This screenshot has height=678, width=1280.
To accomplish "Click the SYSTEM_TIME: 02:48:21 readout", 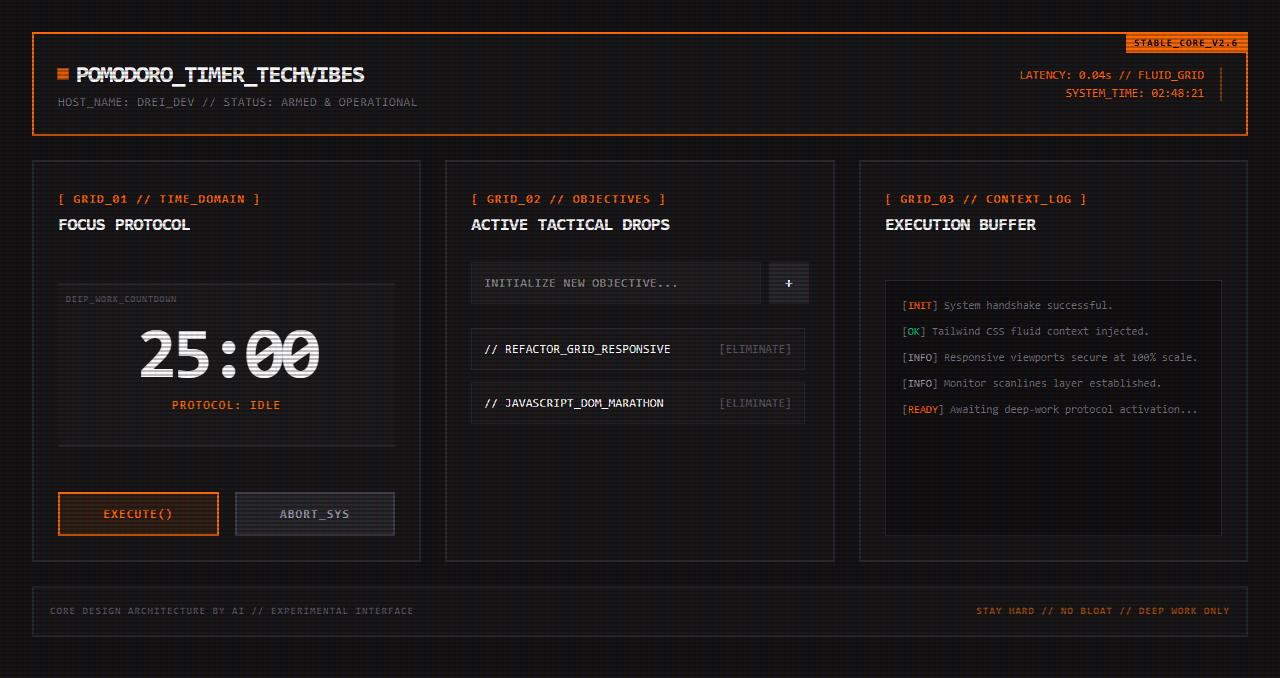I will click(1134, 93).
